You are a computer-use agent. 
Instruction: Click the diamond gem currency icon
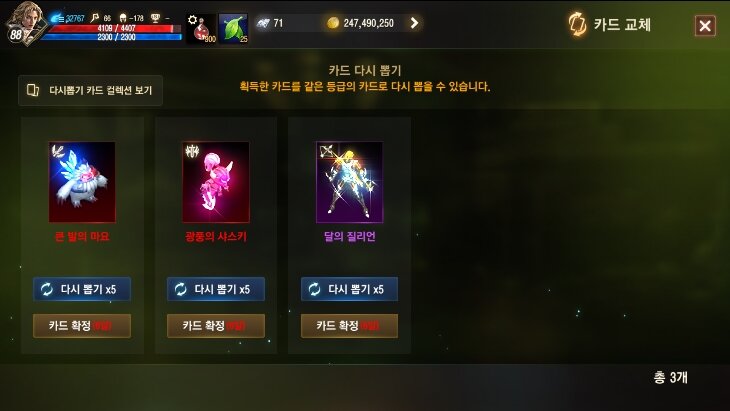[x=263, y=23]
